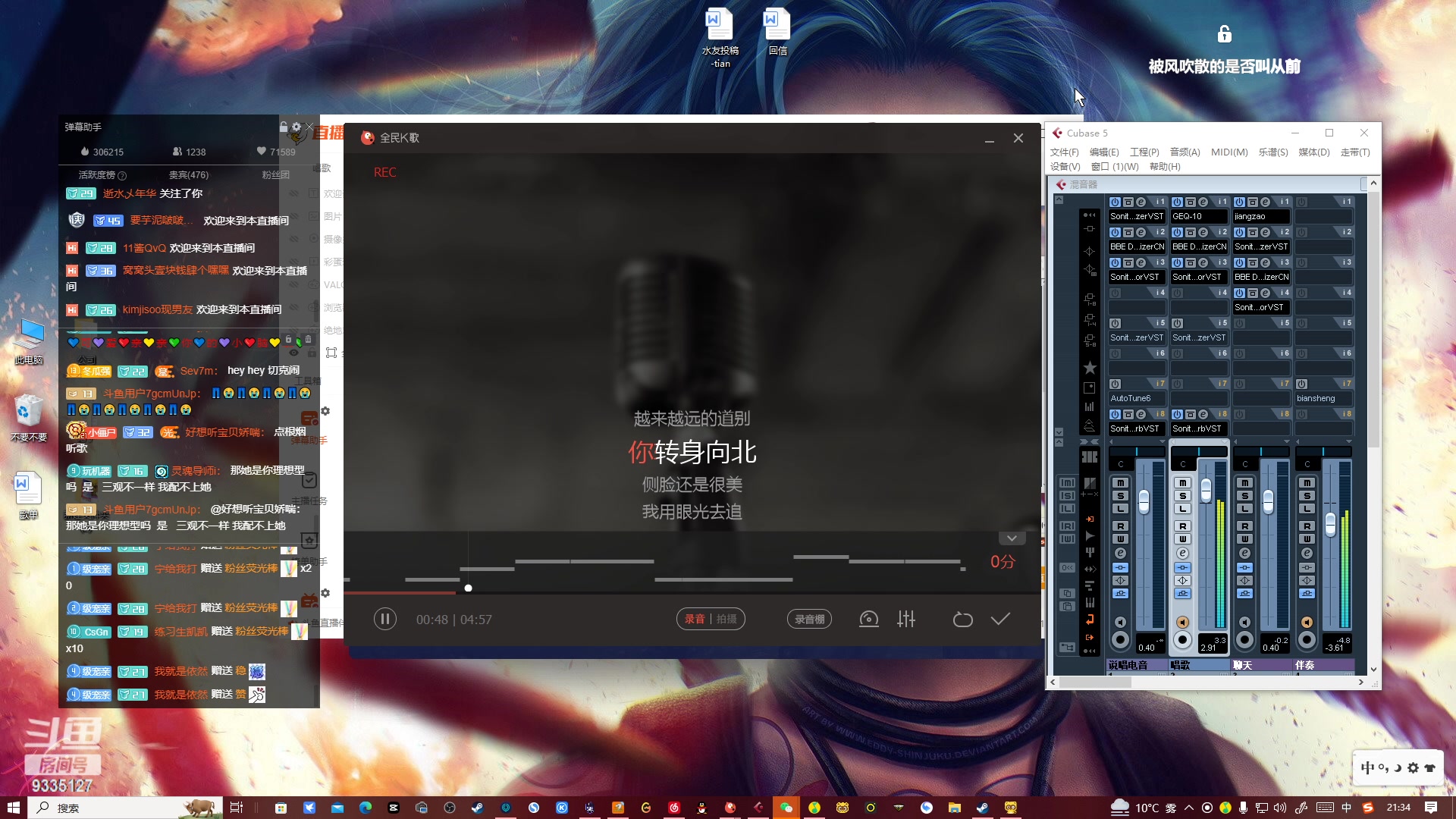This screenshot has height=819, width=1456.
Task: Open the GEQ-10 insert slot selector
Action: point(1198,216)
